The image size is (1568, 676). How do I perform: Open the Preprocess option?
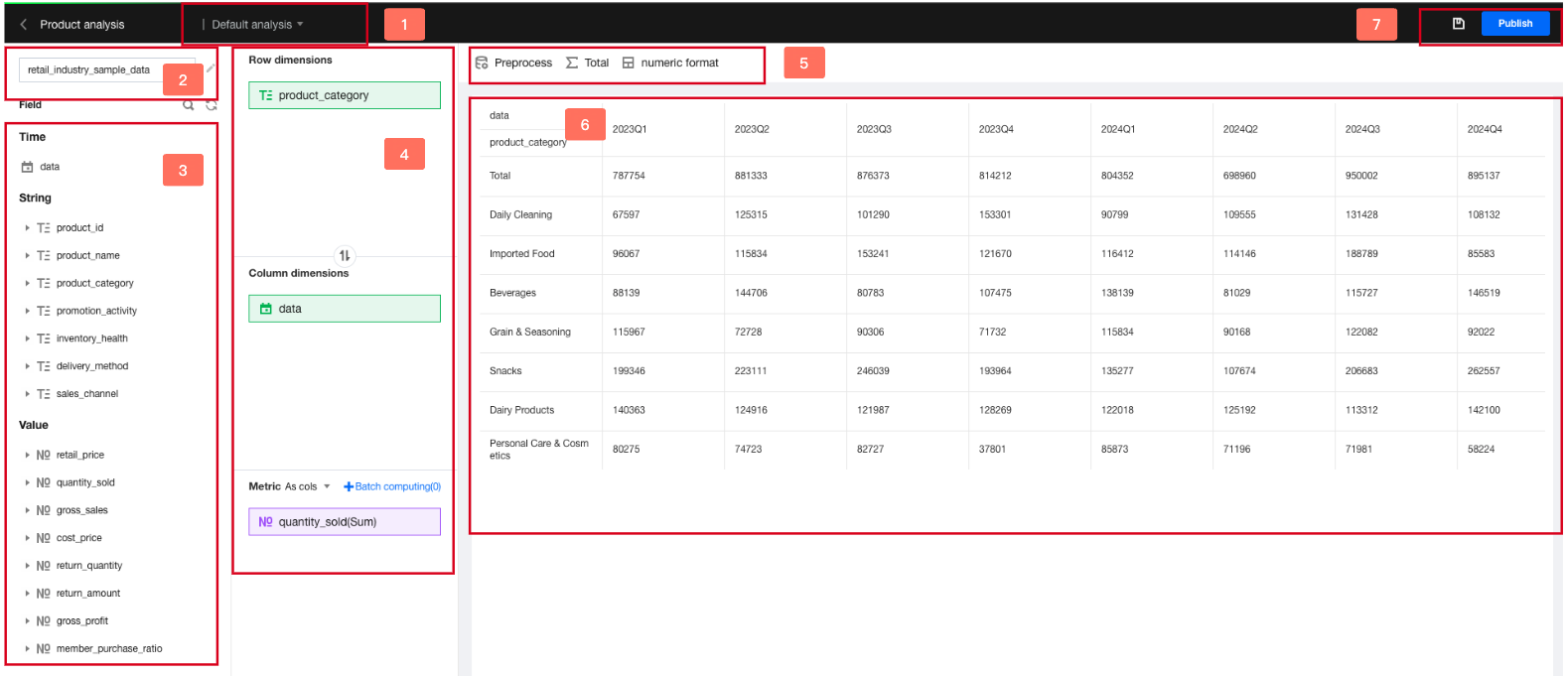pyautogui.click(x=513, y=63)
